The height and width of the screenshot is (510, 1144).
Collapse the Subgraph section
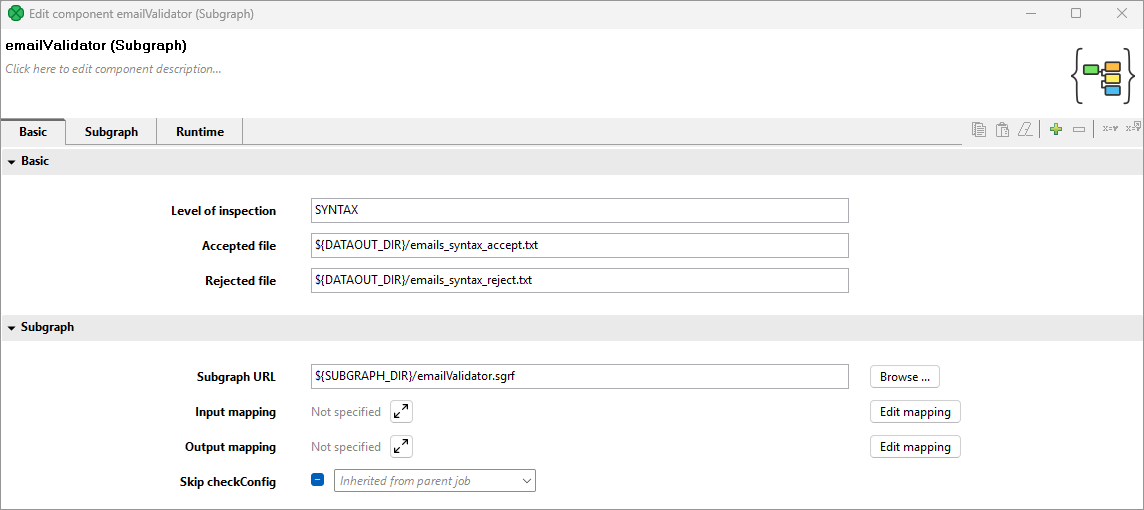tap(12, 327)
